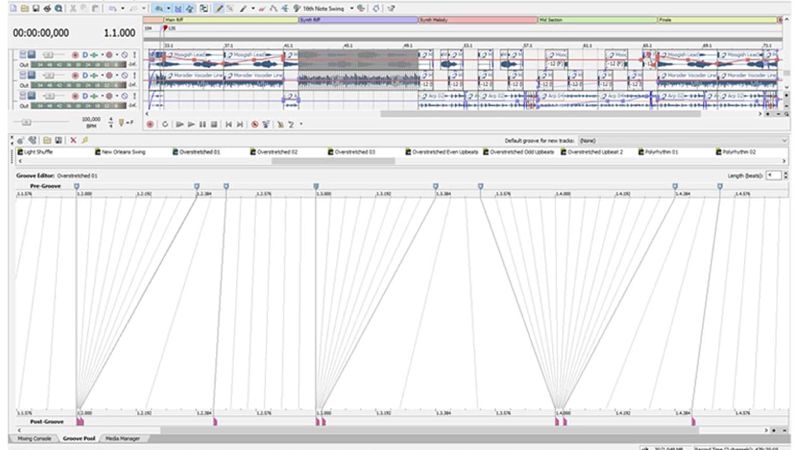
Task: Adjust the third track volume fader
Action: click(48, 96)
